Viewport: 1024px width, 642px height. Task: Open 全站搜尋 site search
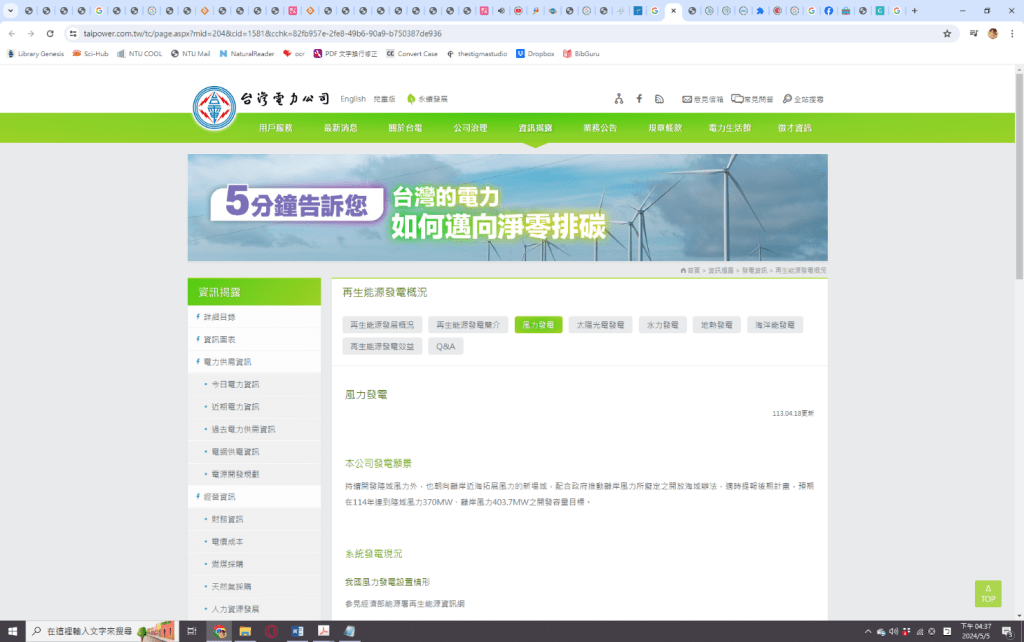coord(803,99)
